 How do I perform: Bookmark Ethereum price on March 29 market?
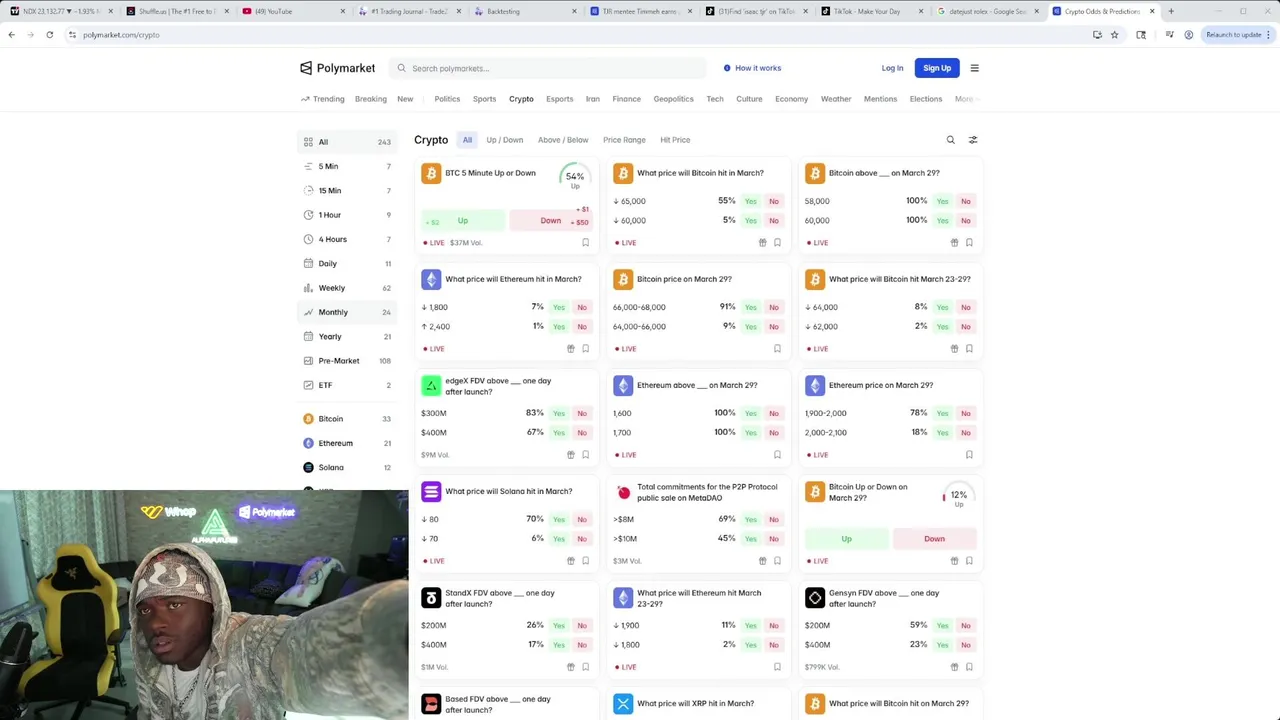(969, 455)
